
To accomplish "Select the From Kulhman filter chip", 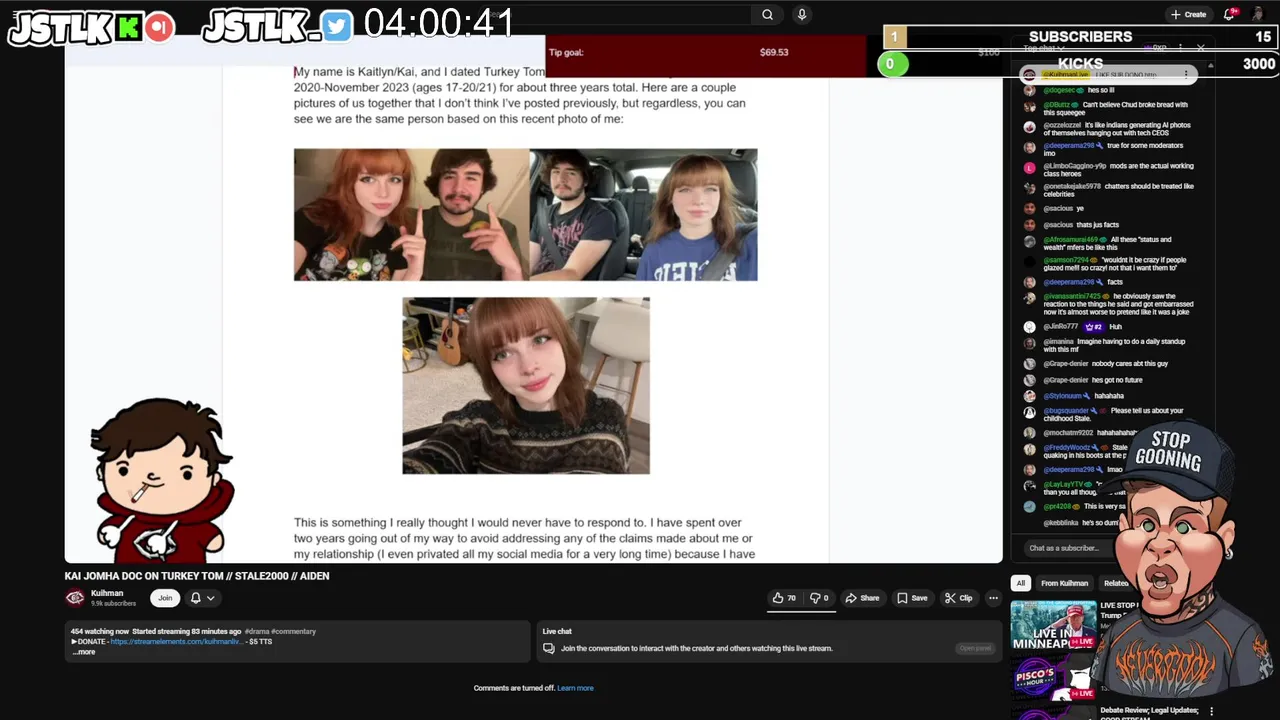I will coord(1064,583).
